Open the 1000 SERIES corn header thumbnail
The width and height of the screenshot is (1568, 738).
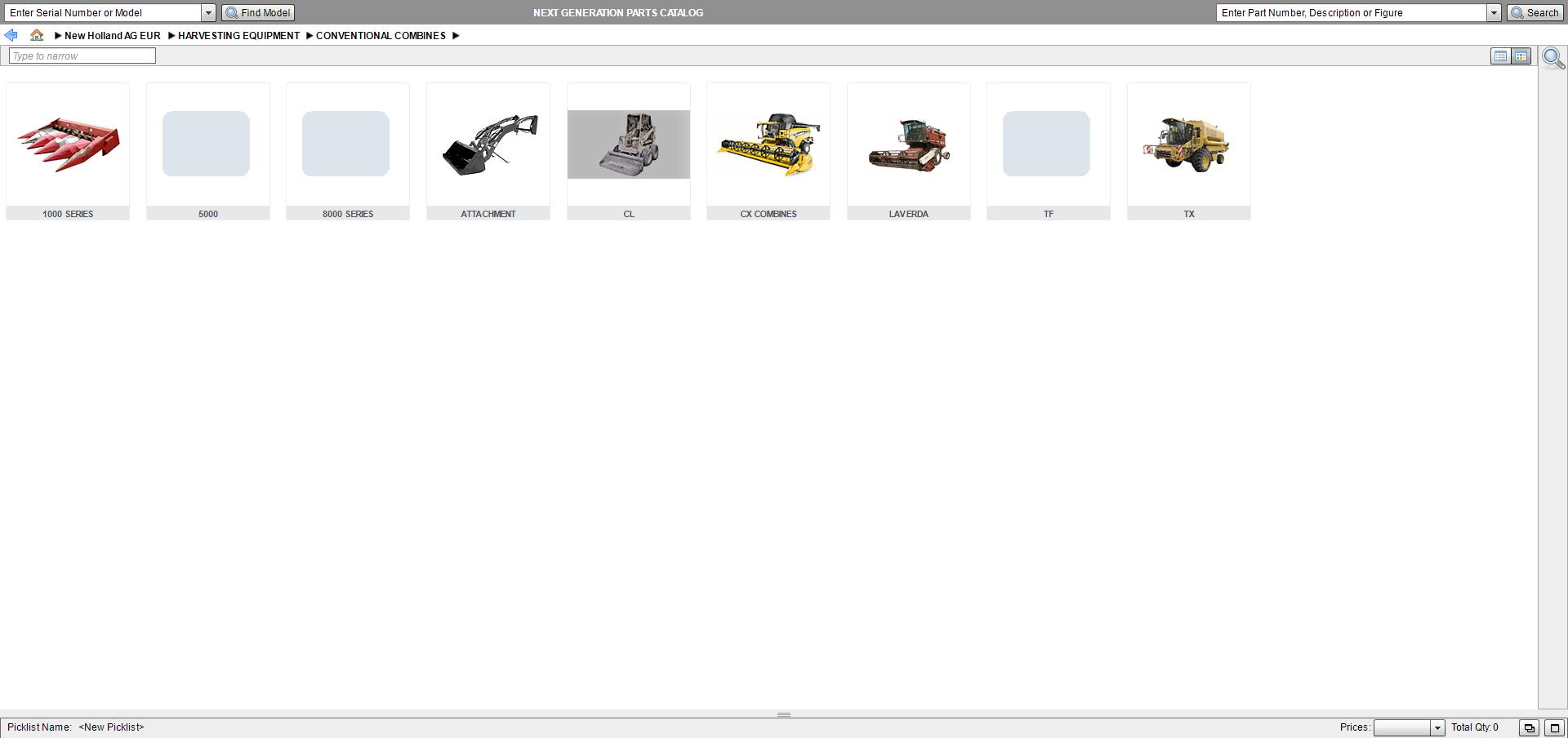click(x=68, y=144)
